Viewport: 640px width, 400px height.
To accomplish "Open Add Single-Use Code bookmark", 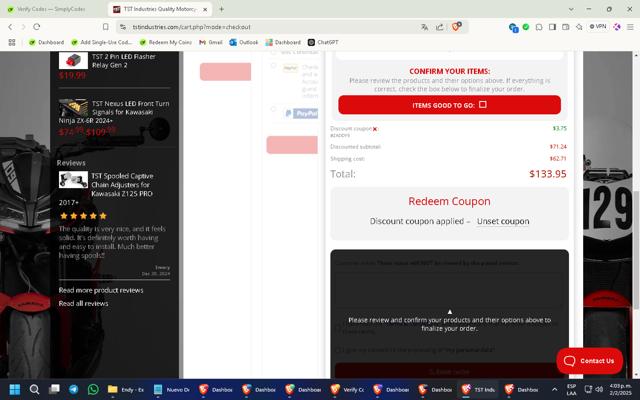I will point(102,42).
